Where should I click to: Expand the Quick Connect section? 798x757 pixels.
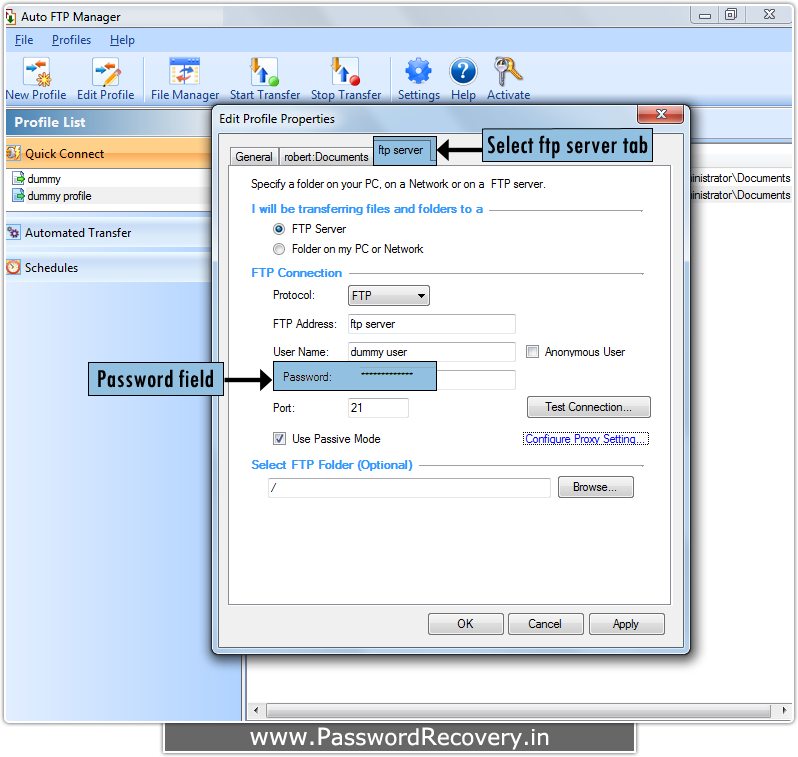[x=109, y=153]
